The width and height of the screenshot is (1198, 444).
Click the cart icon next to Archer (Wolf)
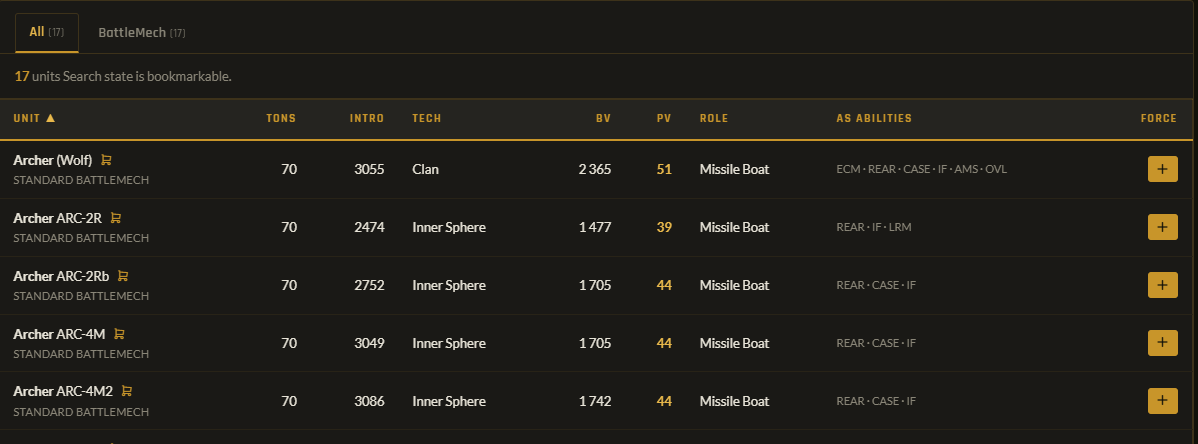coord(106,160)
